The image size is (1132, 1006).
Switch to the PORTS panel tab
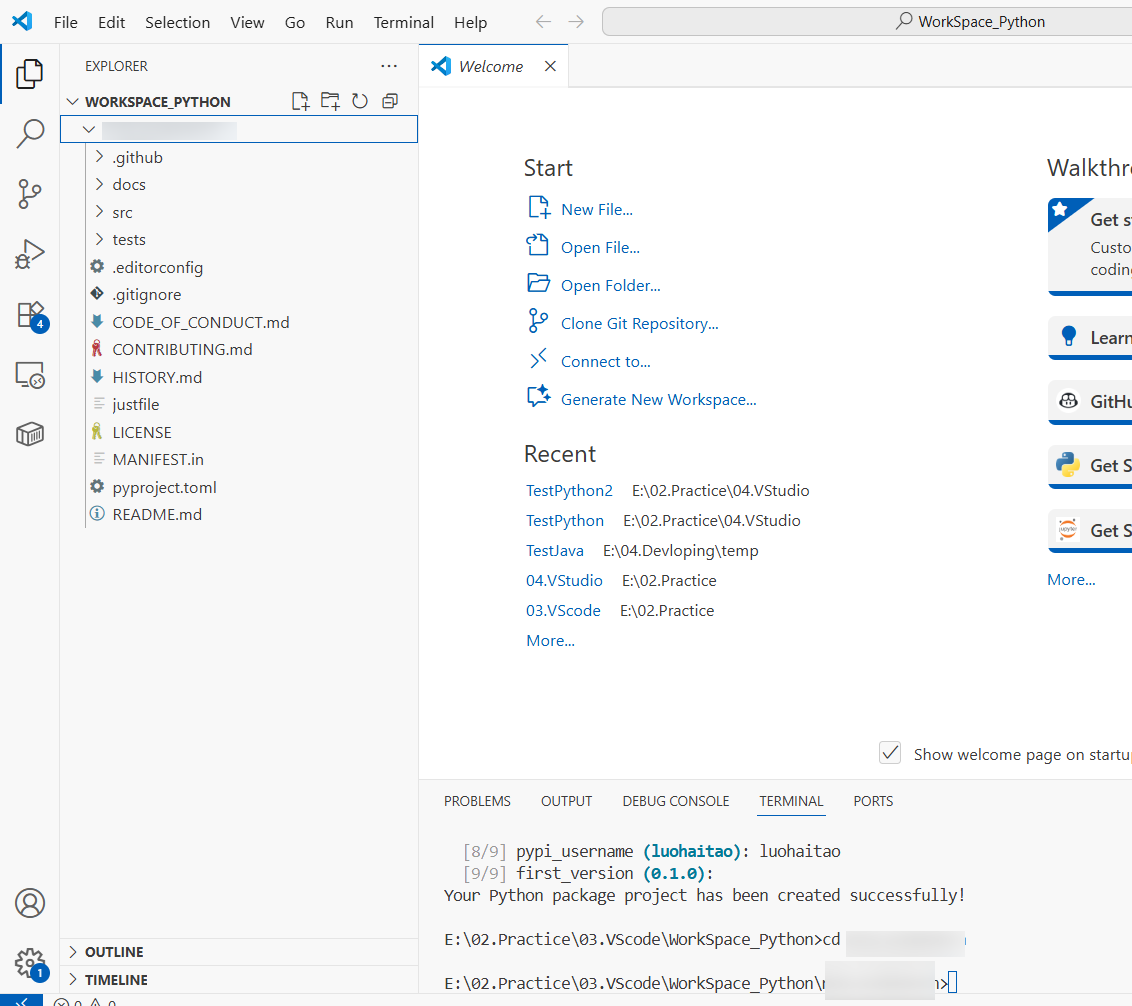(x=873, y=801)
